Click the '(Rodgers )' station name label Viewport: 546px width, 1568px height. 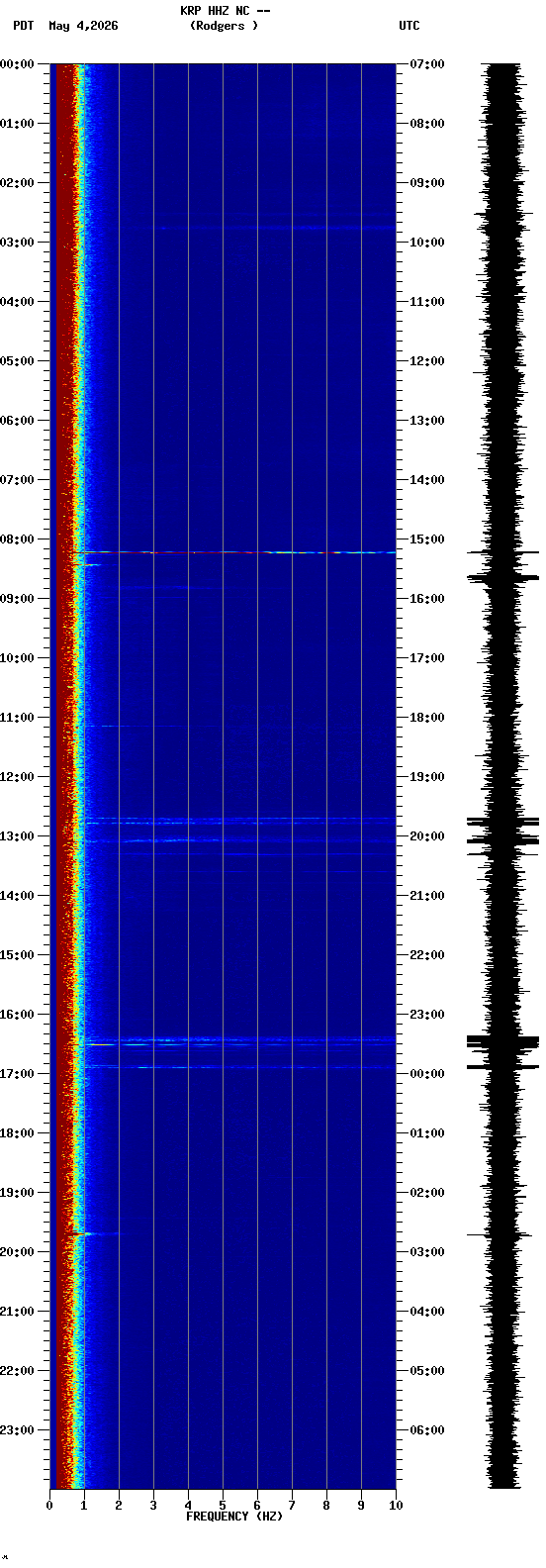[225, 26]
